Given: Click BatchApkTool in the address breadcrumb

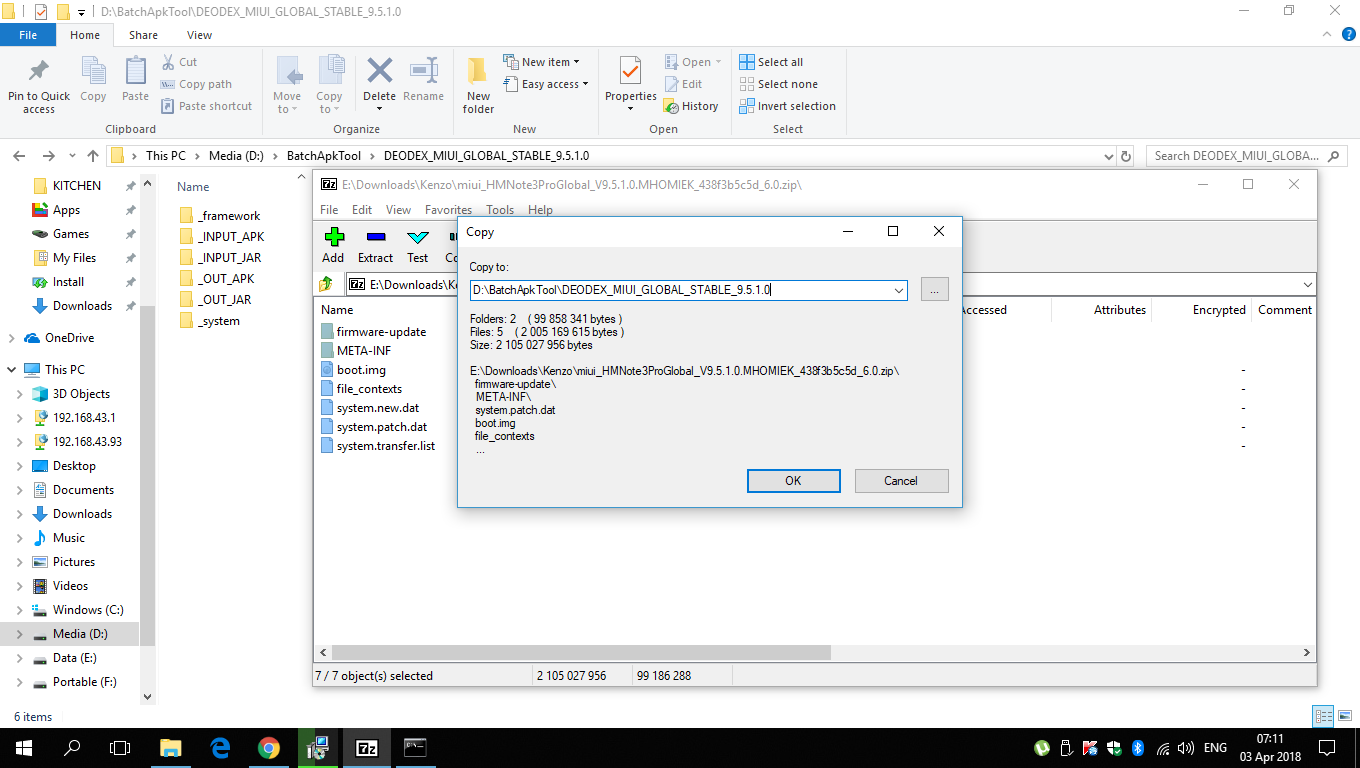Looking at the screenshot, I should pos(324,156).
